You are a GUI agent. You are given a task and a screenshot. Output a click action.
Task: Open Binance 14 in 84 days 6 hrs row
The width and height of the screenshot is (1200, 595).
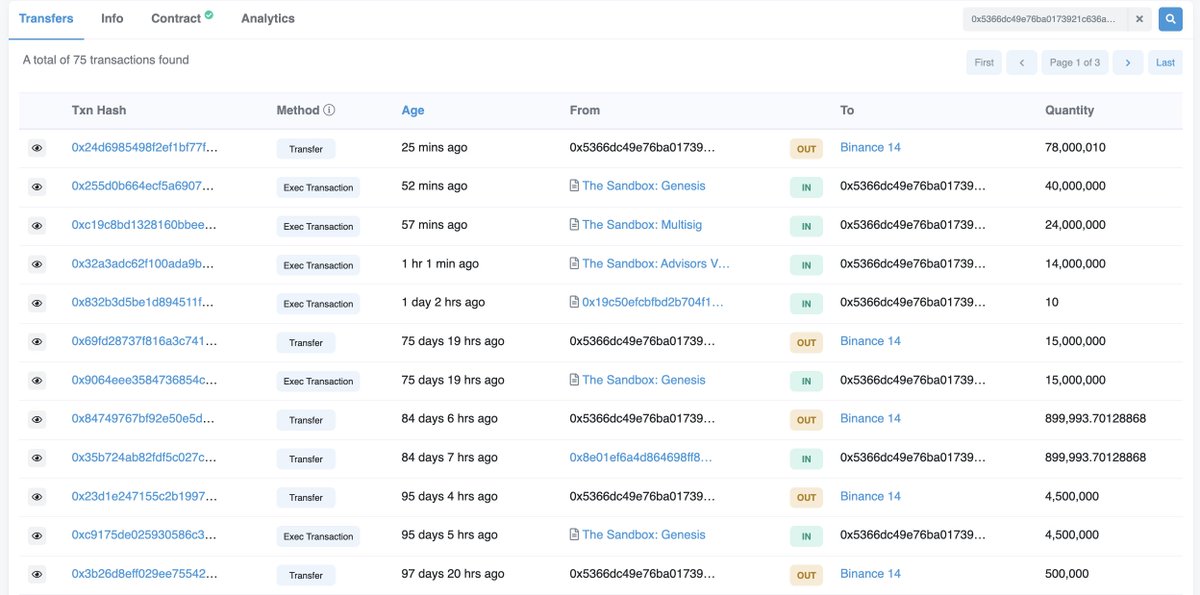pyautogui.click(x=870, y=418)
